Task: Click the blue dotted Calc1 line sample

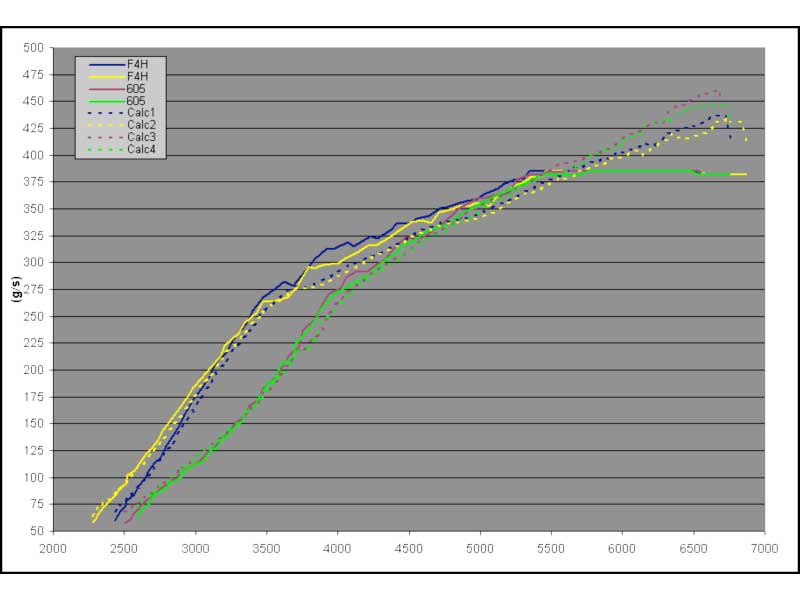Action: click(x=100, y=113)
